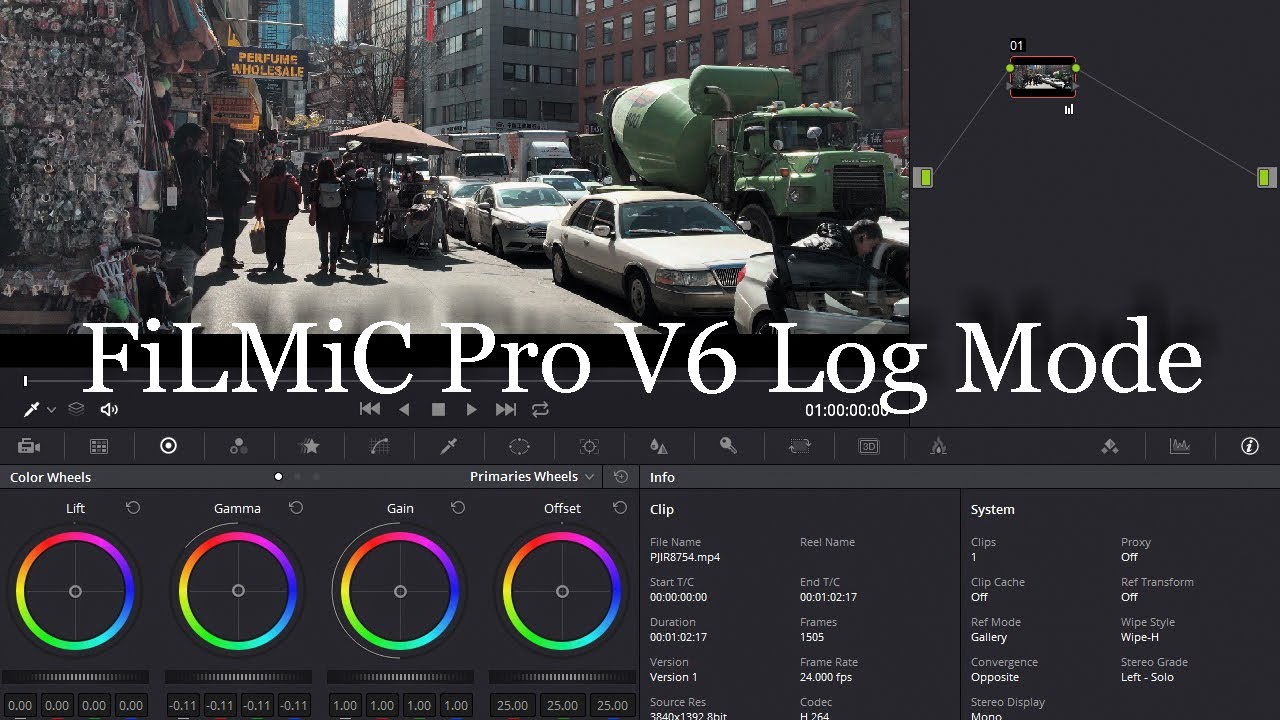
Task: Click the viewer eyedropper picker tool
Action: (x=31, y=409)
